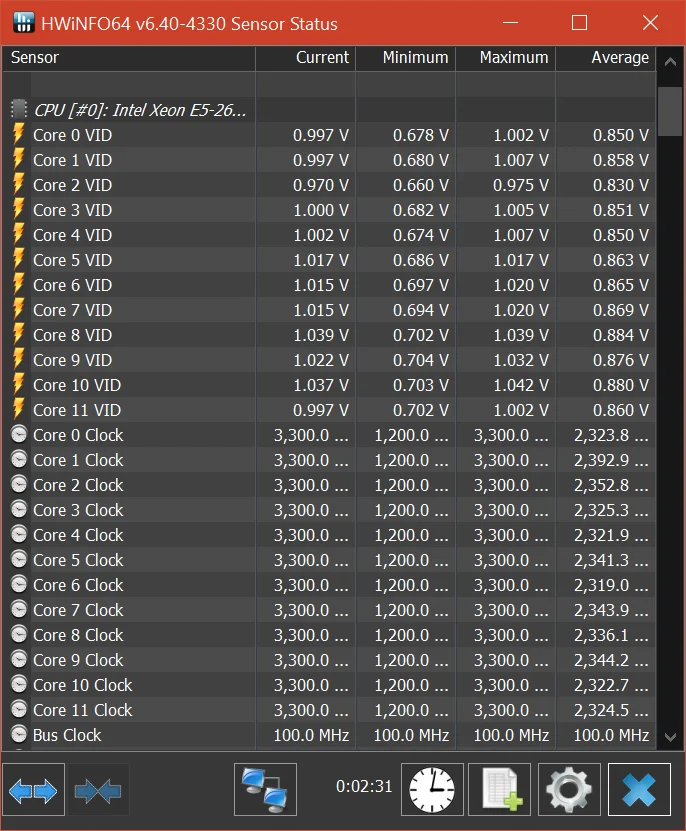Click the clock icon for Bus Clock
This screenshot has width=686, height=831.
pyautogui.click(x=19, y=735)
